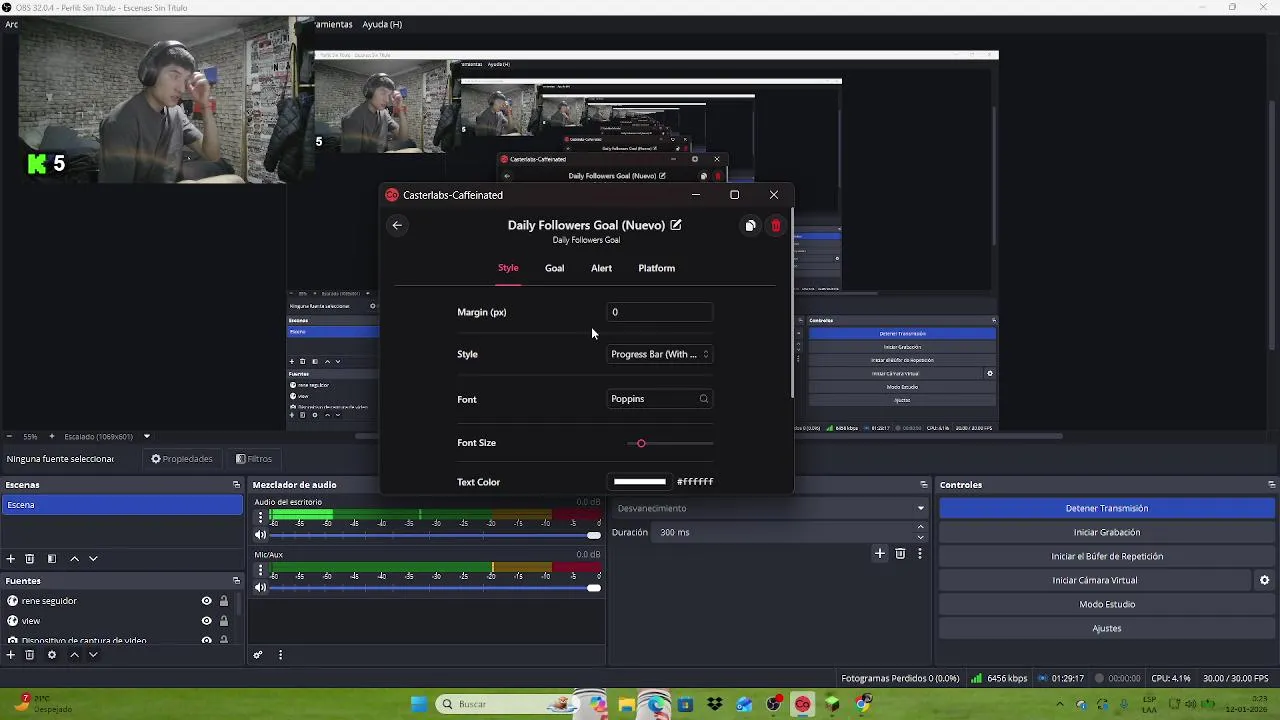Open the Text Color white swatch

[x=639, y=482]
